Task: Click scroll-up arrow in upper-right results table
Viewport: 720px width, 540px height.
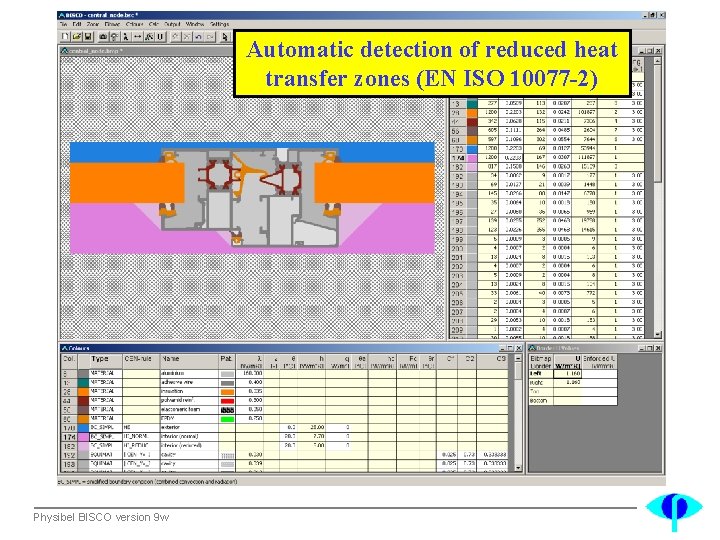Action: click(658, 61)
